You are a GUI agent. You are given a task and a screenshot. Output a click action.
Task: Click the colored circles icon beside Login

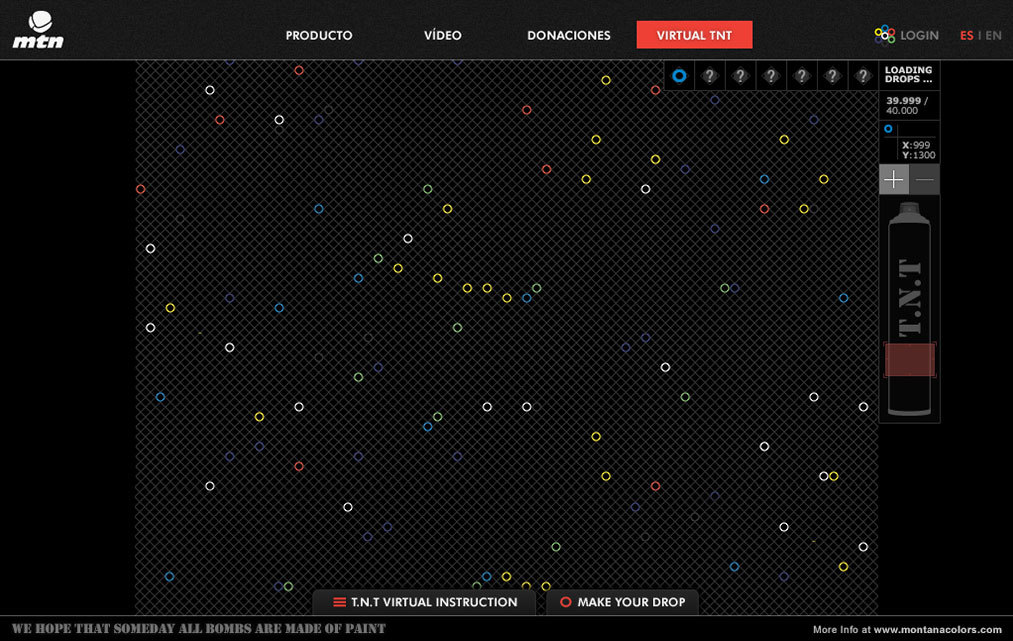point(885,35)
